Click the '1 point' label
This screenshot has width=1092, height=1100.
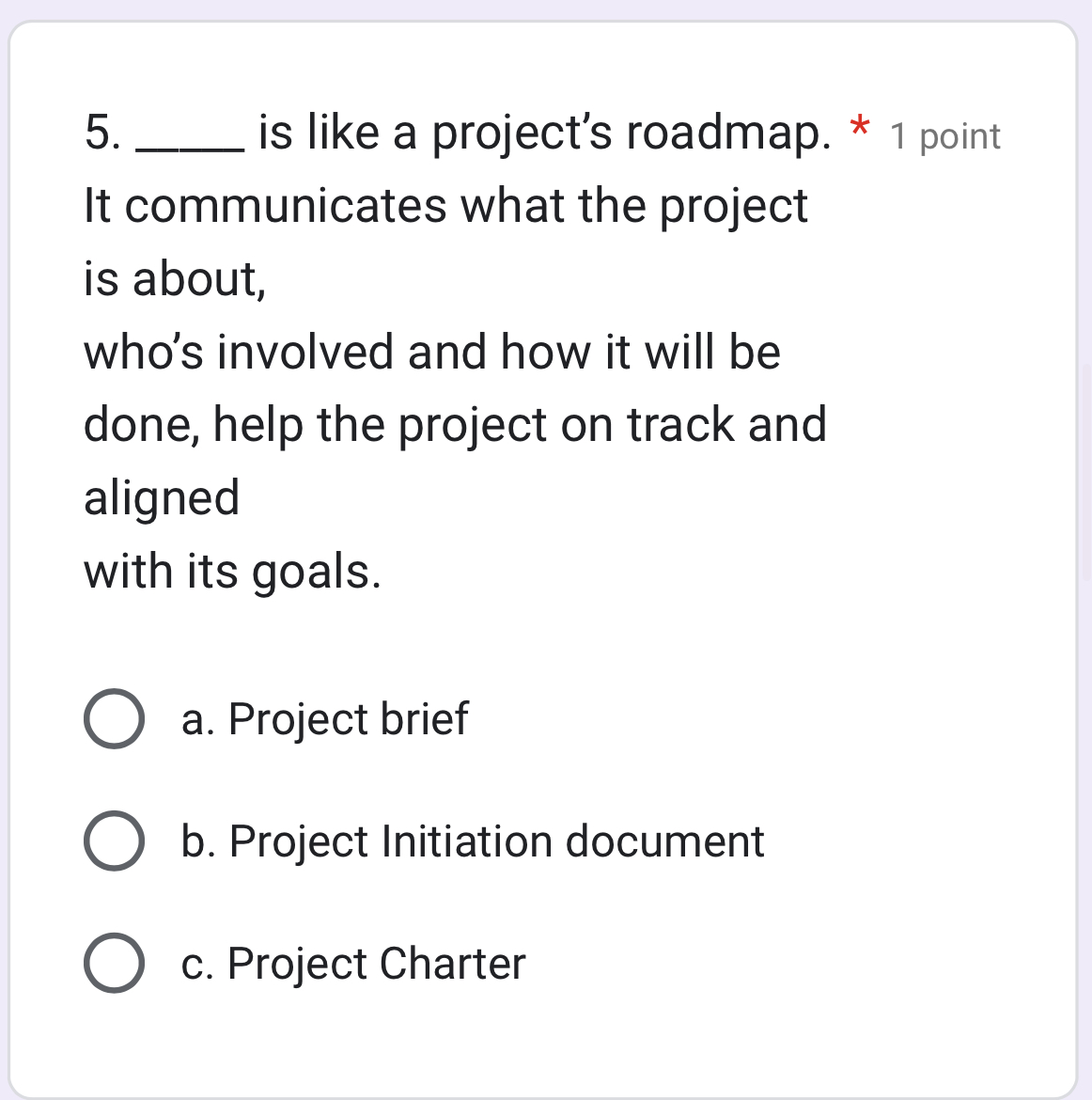click(x=944, y=136)
